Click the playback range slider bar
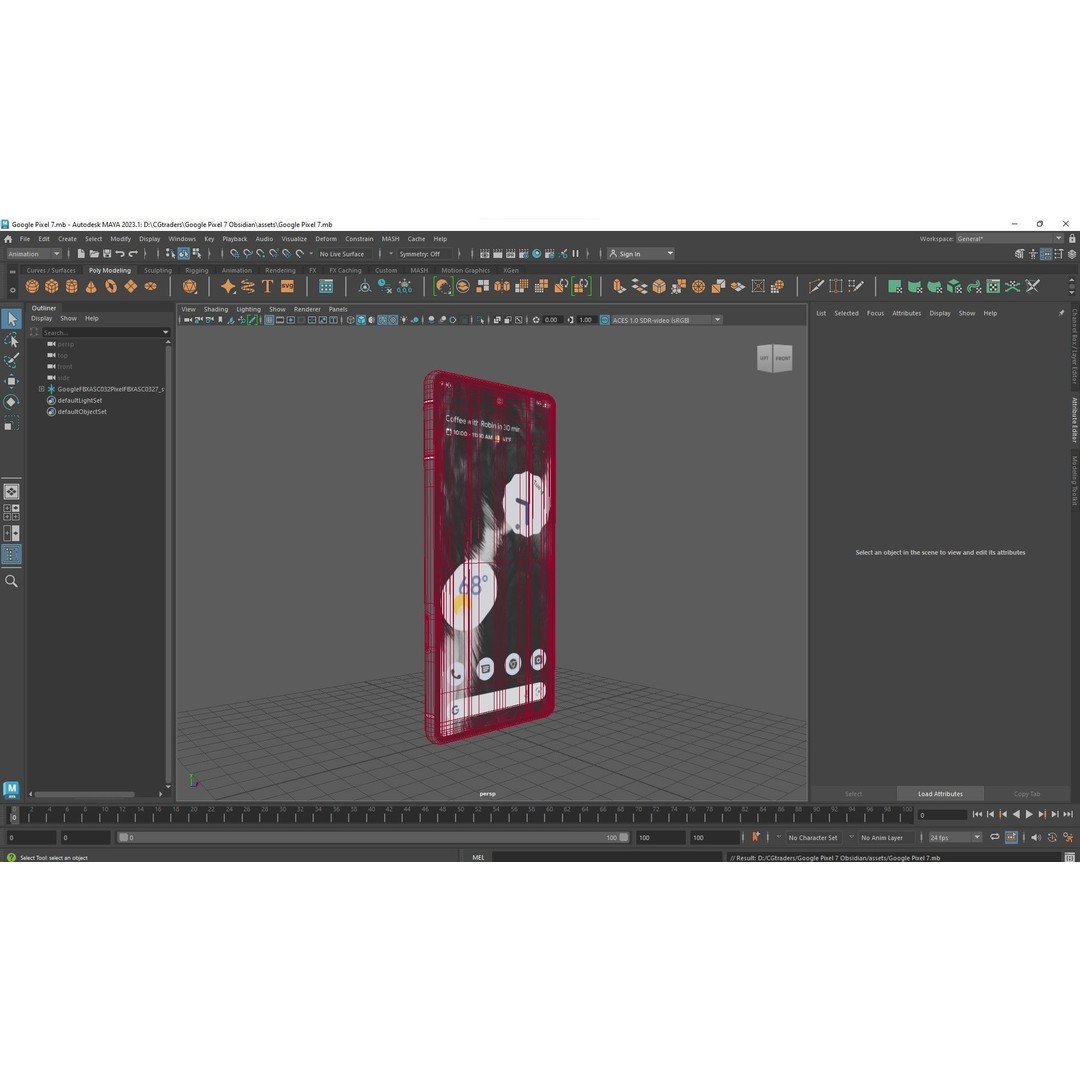Screen dimensions: 1080x1080 tap(373, 837)
